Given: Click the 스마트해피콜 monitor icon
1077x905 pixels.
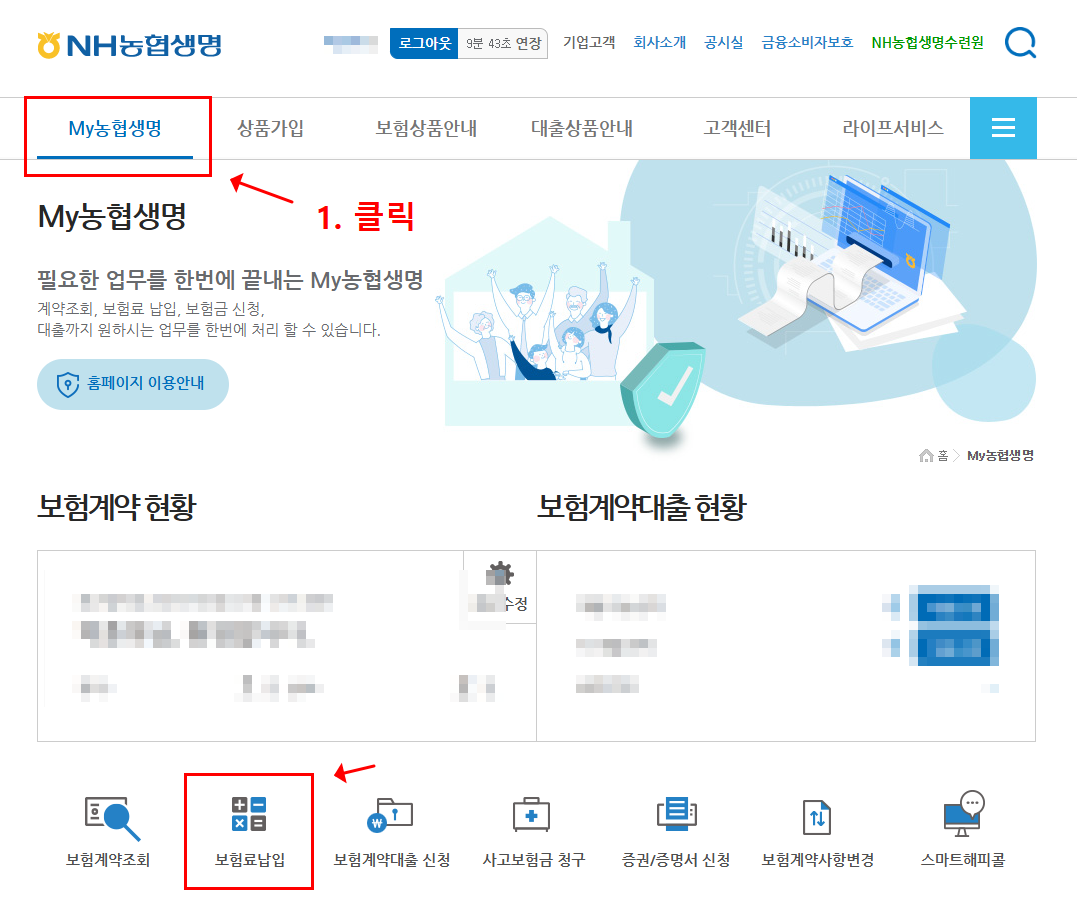Looking at the screenshot, I should click(964, 814).
